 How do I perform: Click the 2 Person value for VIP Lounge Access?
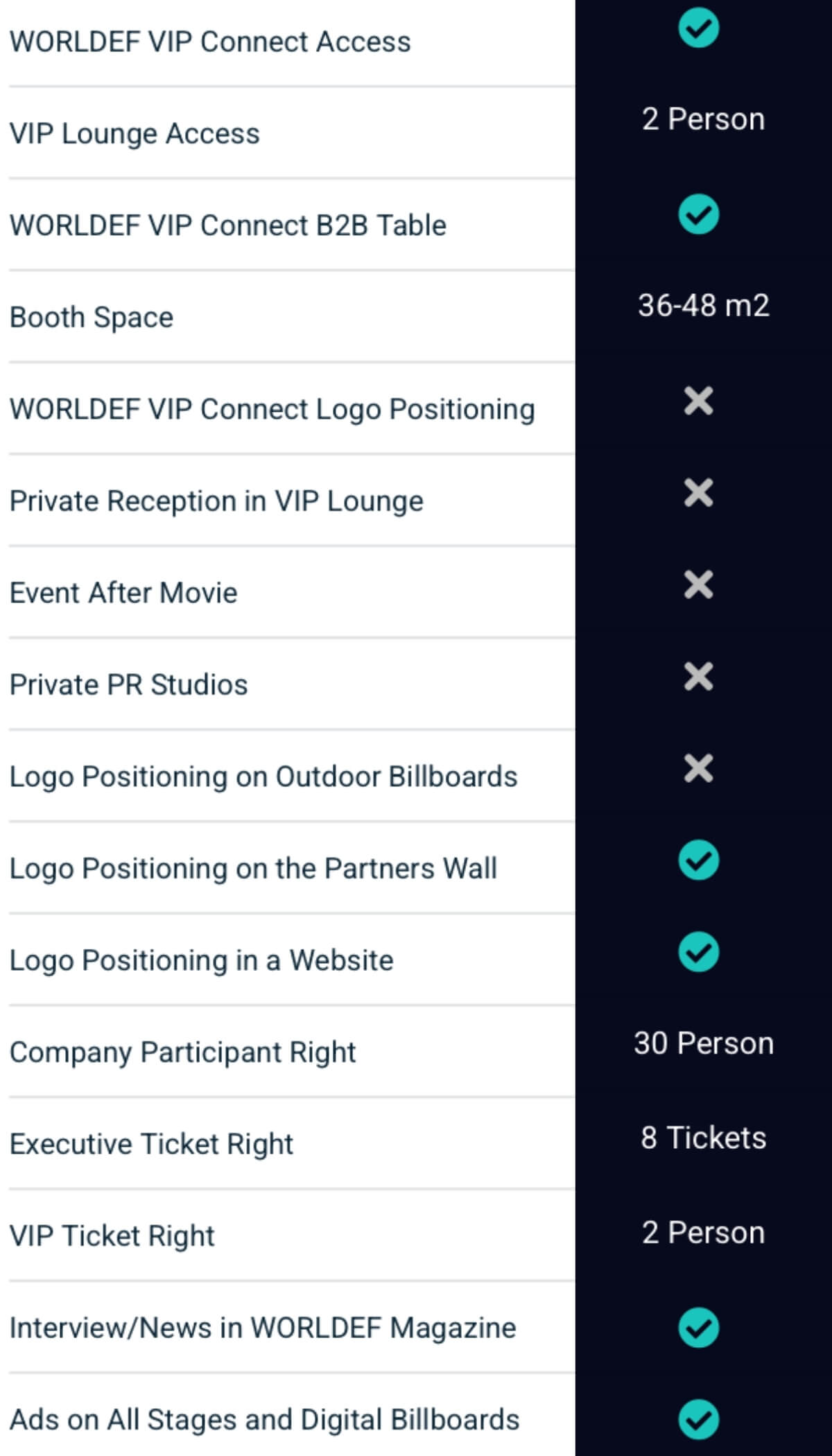pos(703,119)
